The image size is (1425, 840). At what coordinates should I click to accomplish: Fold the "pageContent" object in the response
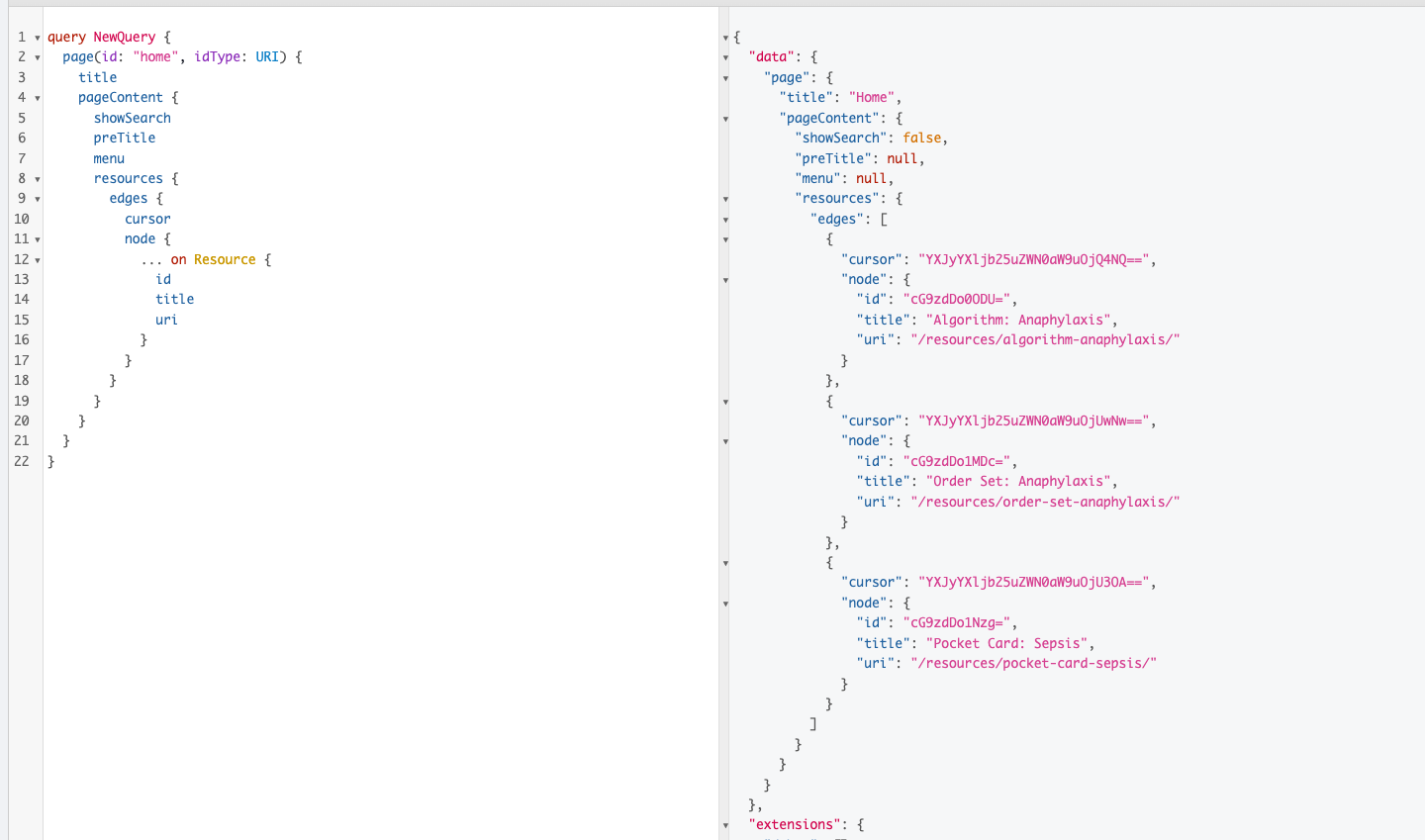tap(725, 119)
